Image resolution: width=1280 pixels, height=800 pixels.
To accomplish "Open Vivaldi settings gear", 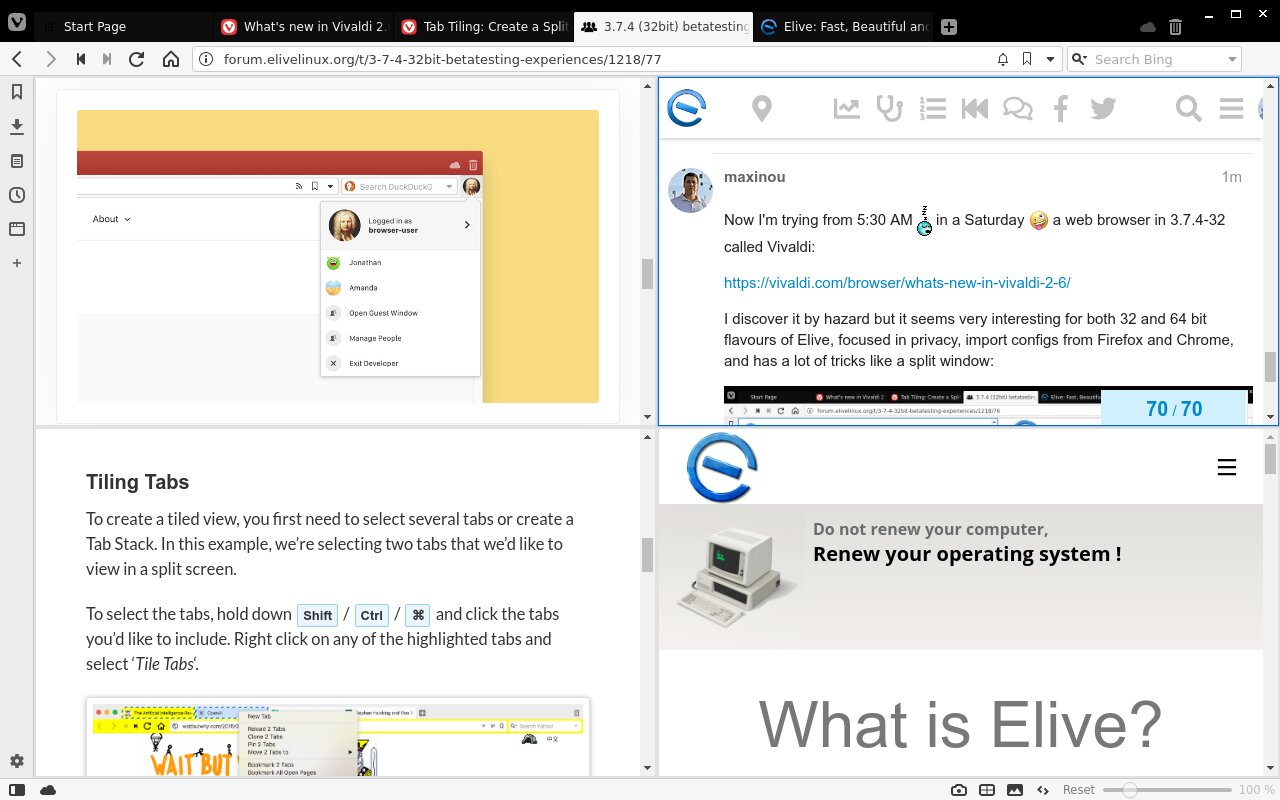I will (x=17, y=761).
